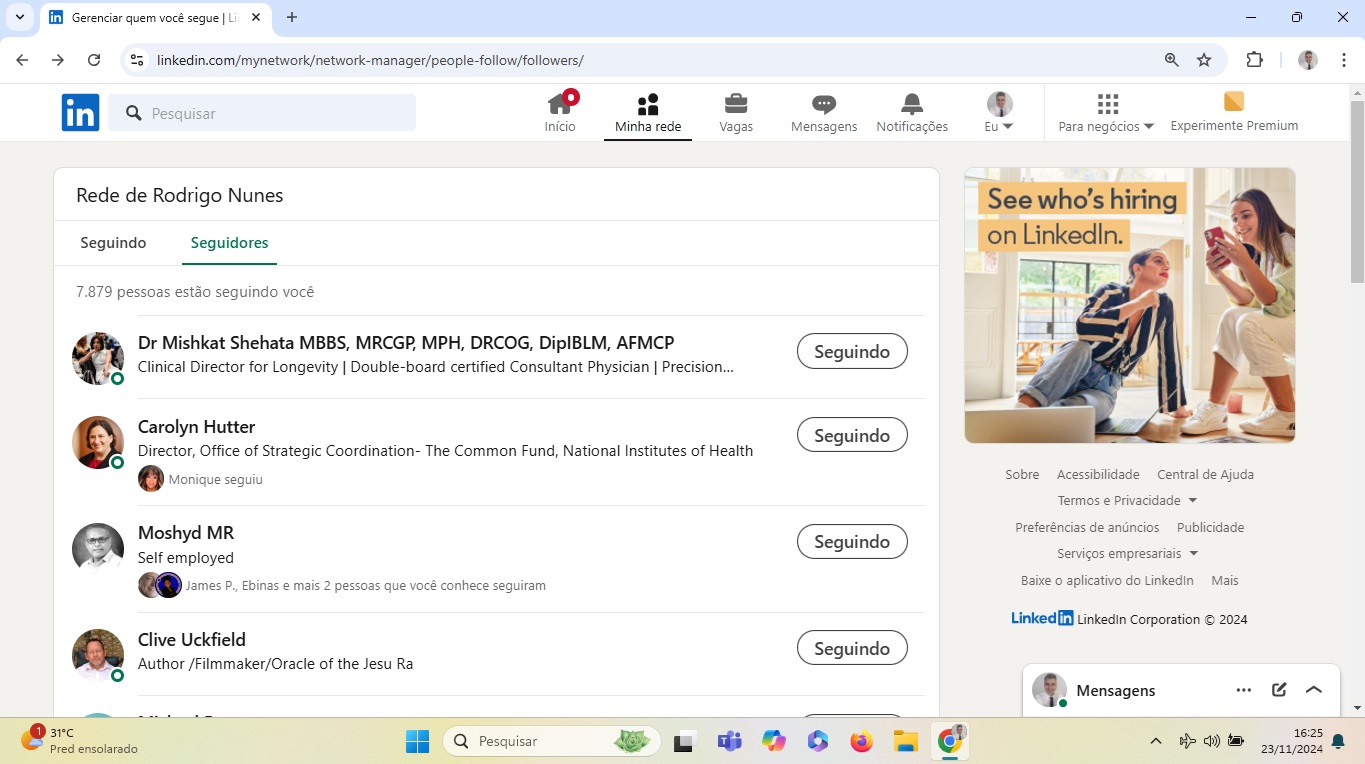Switch to the Seguindo tab
Image resolution: width=1365 pixels, height=764 pixels.
click(x=113, y=243)
